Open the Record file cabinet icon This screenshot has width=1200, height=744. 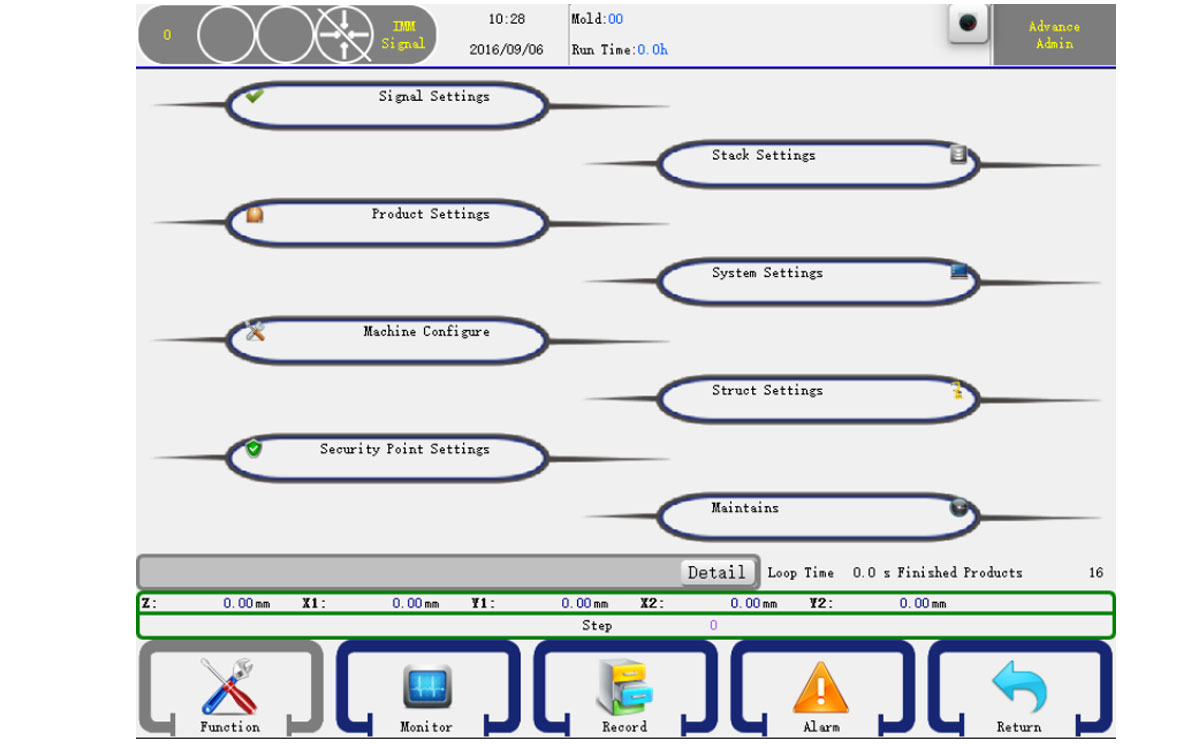[x=624, y=687]
